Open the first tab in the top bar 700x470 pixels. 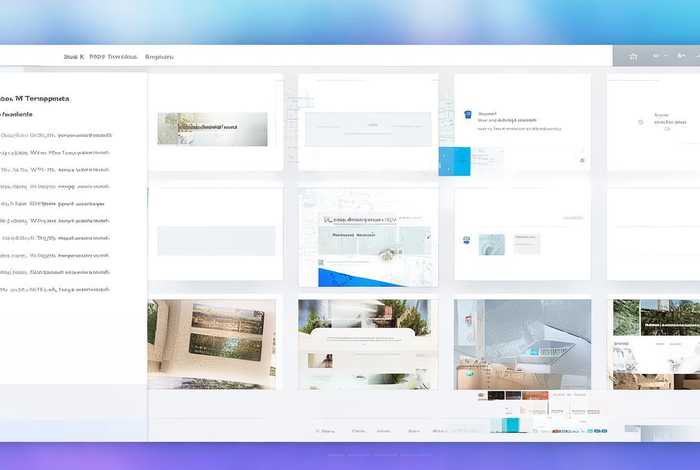click(73, 58)
